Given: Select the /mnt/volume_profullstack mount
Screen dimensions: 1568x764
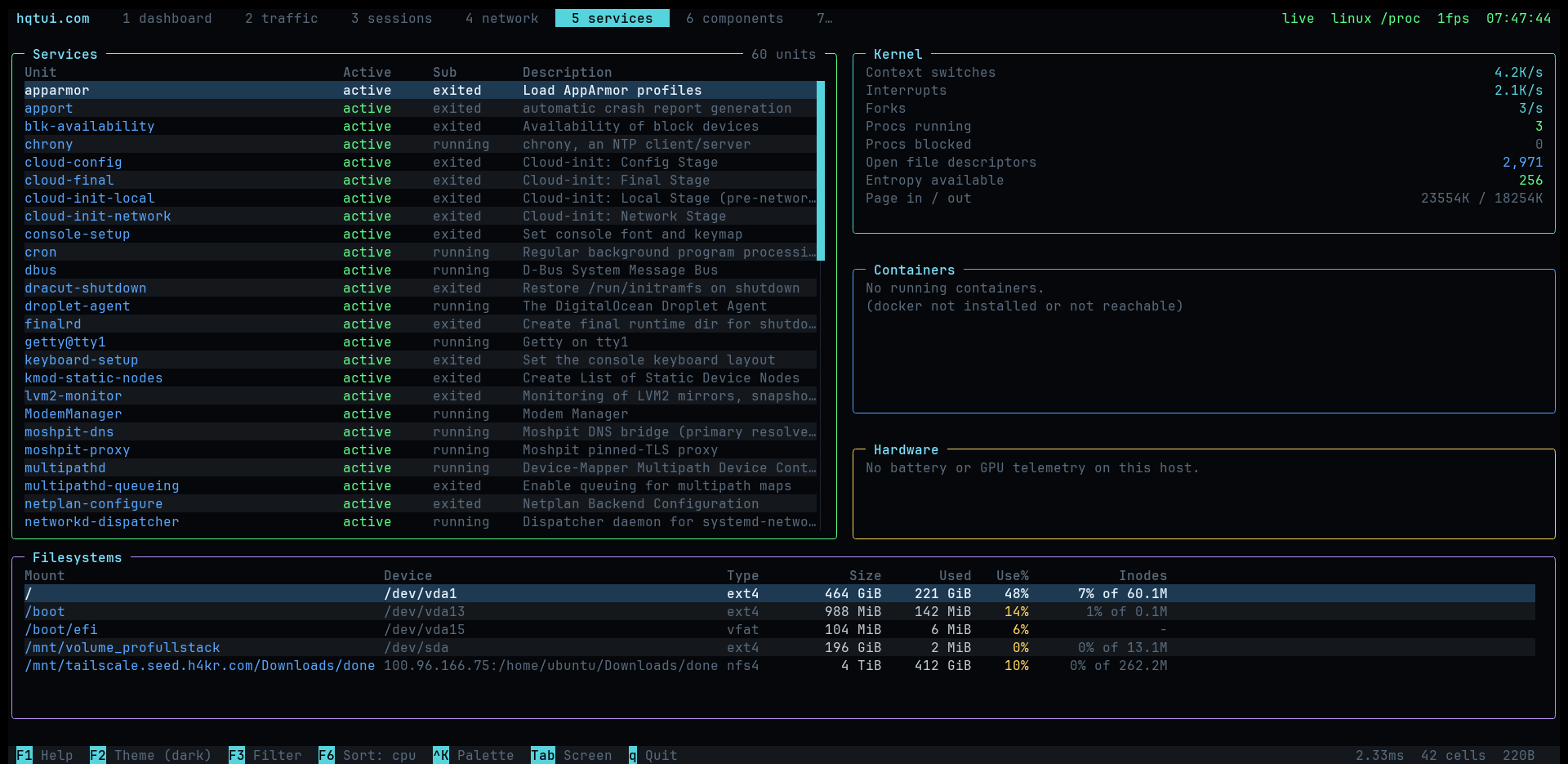Looking at the screenshot, I should pos(780,647).
